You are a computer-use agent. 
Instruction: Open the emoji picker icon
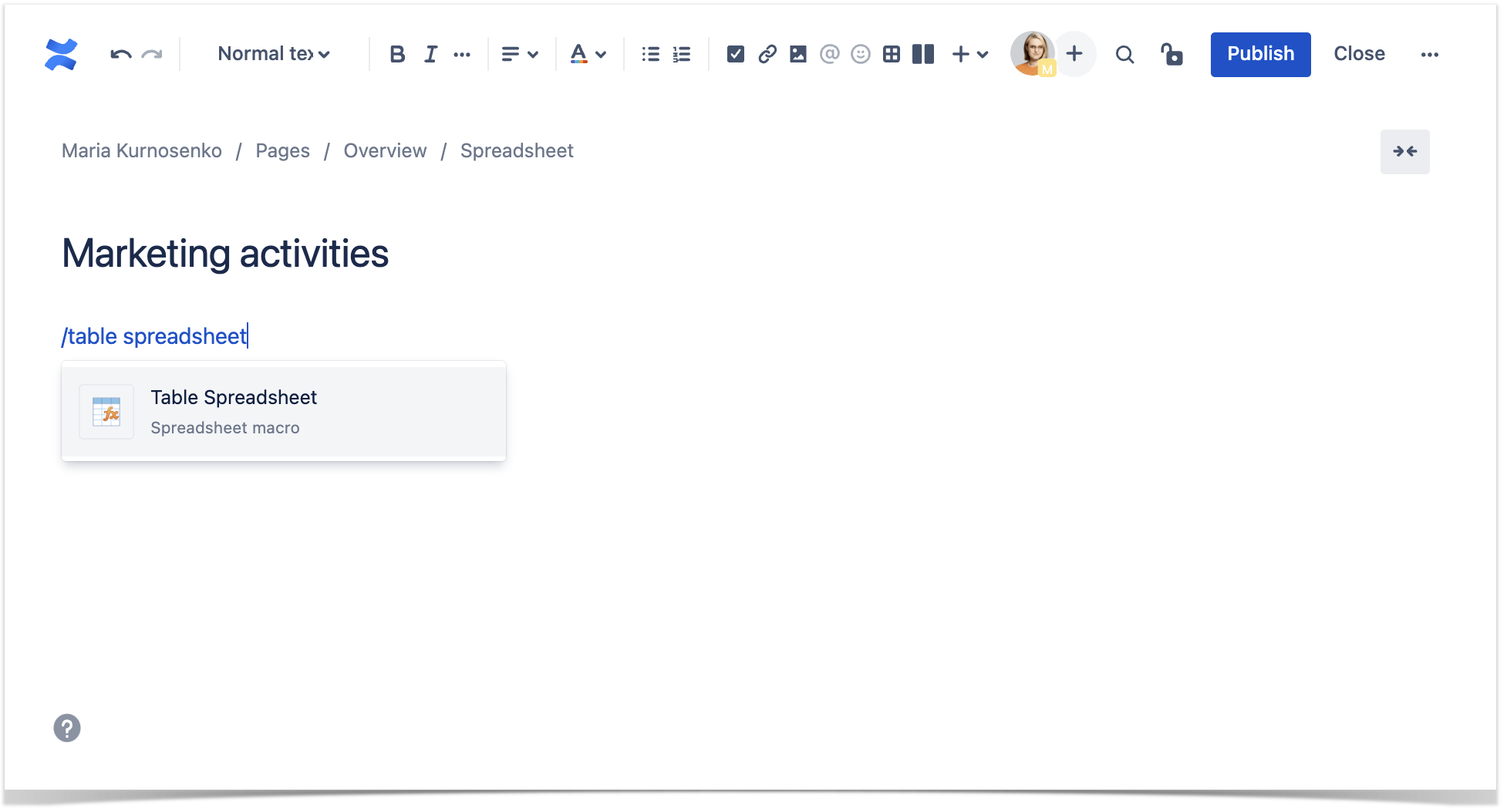click(861, 54)
